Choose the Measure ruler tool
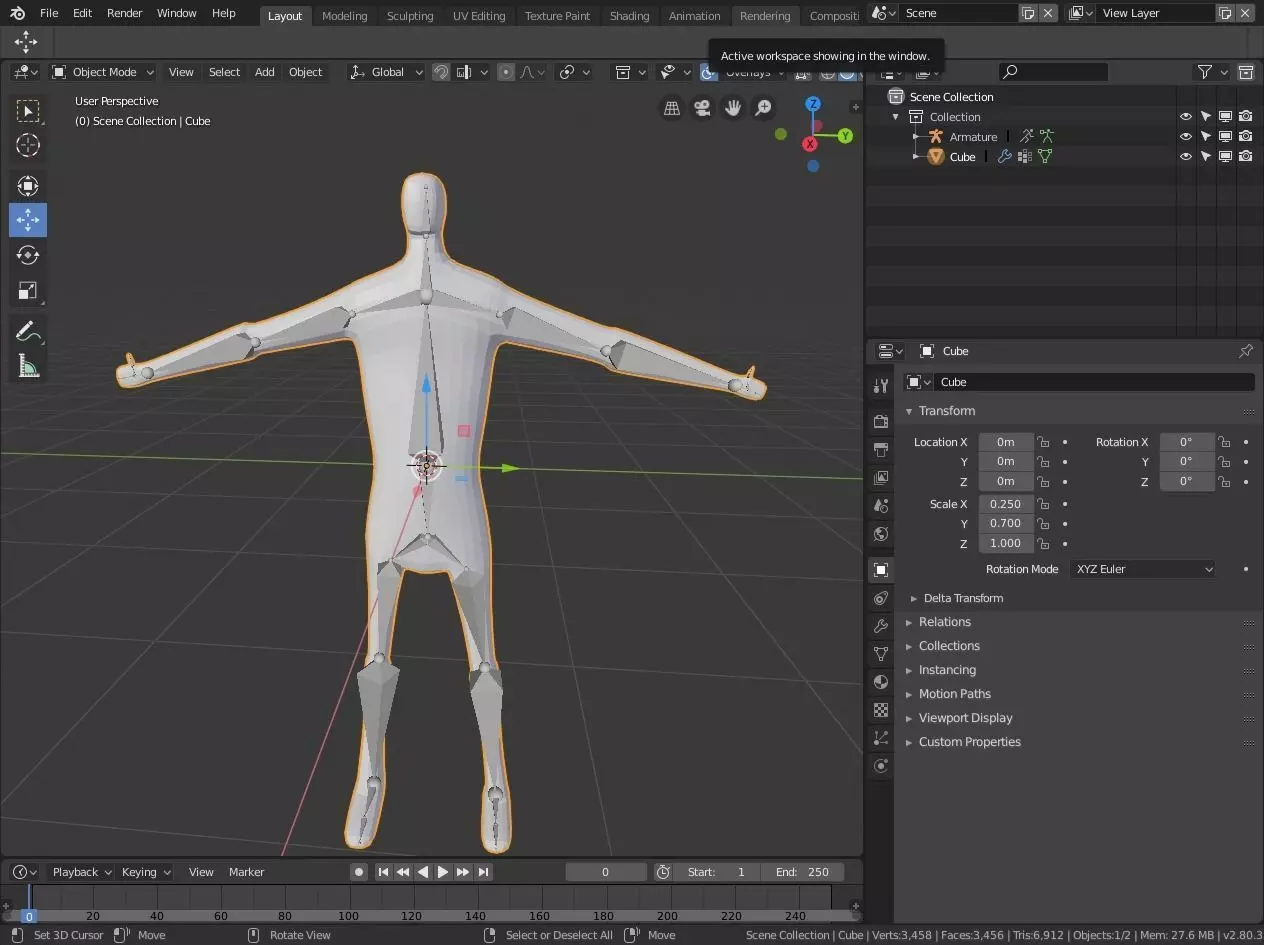Image resolution: width=1264 pixels, height=945 pixels. point(28,367)
